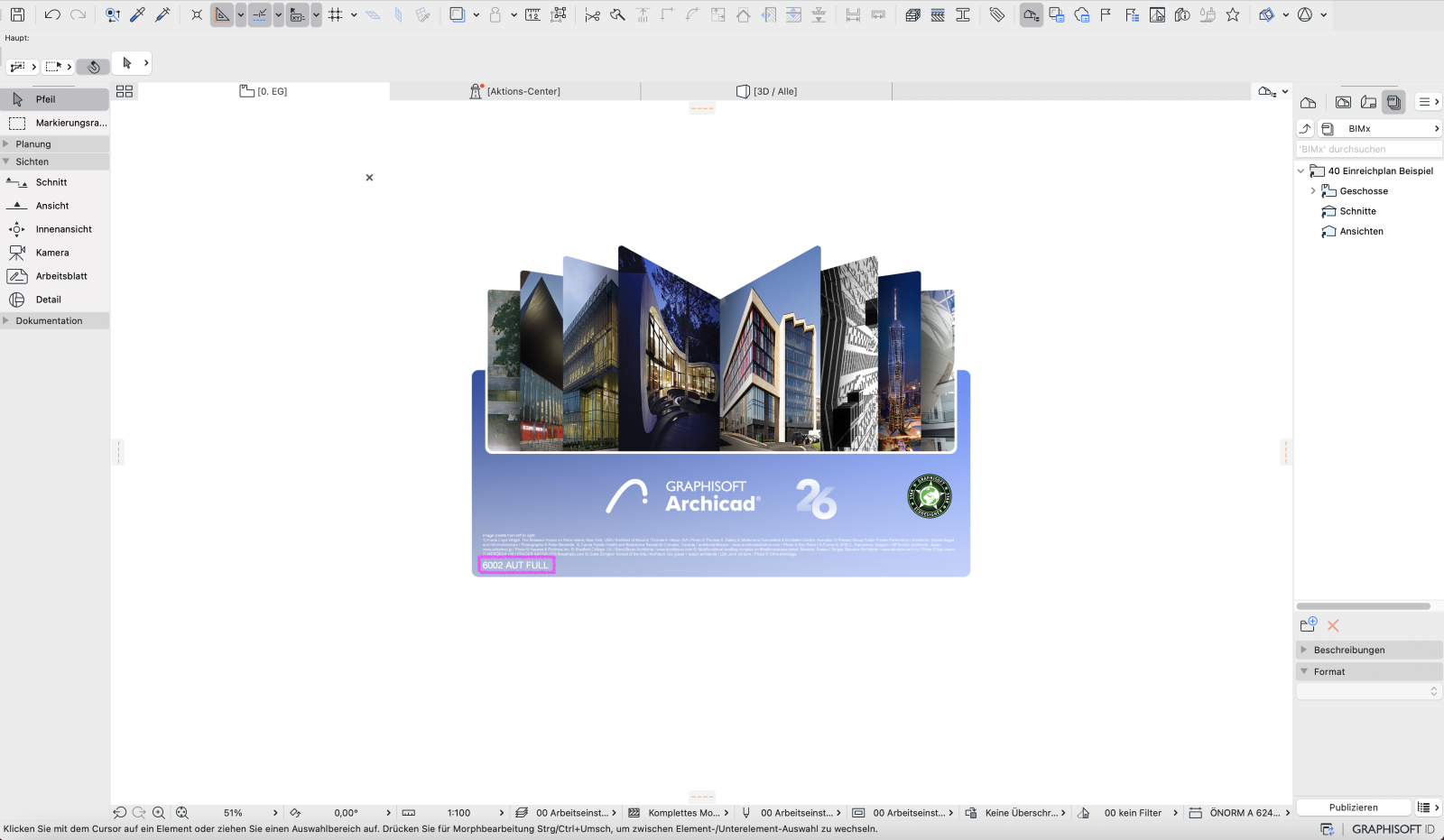The height and width of the screenshot is (840, 1444).
Task: Open the compass-circle icon dropdown arrow
Action: (1324, 14)
